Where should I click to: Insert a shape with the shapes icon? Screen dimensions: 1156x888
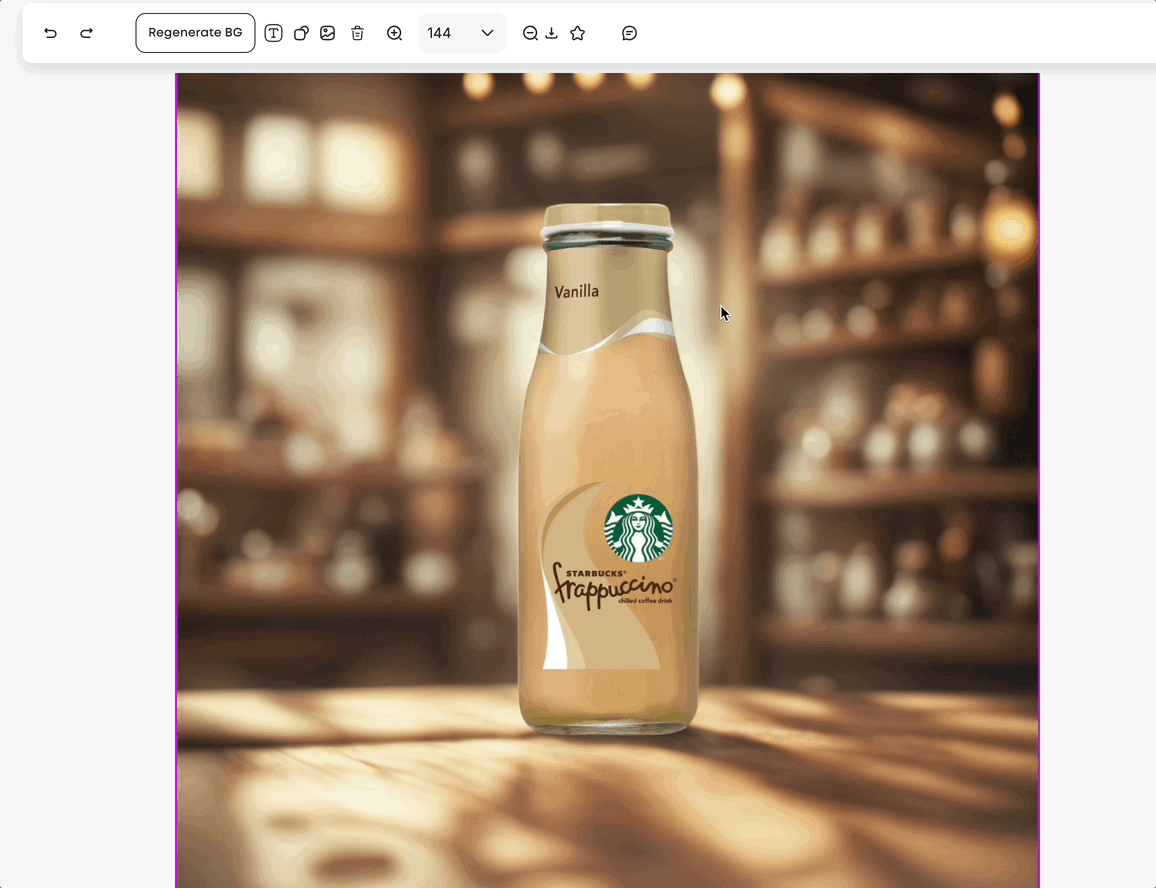point(301,33)
